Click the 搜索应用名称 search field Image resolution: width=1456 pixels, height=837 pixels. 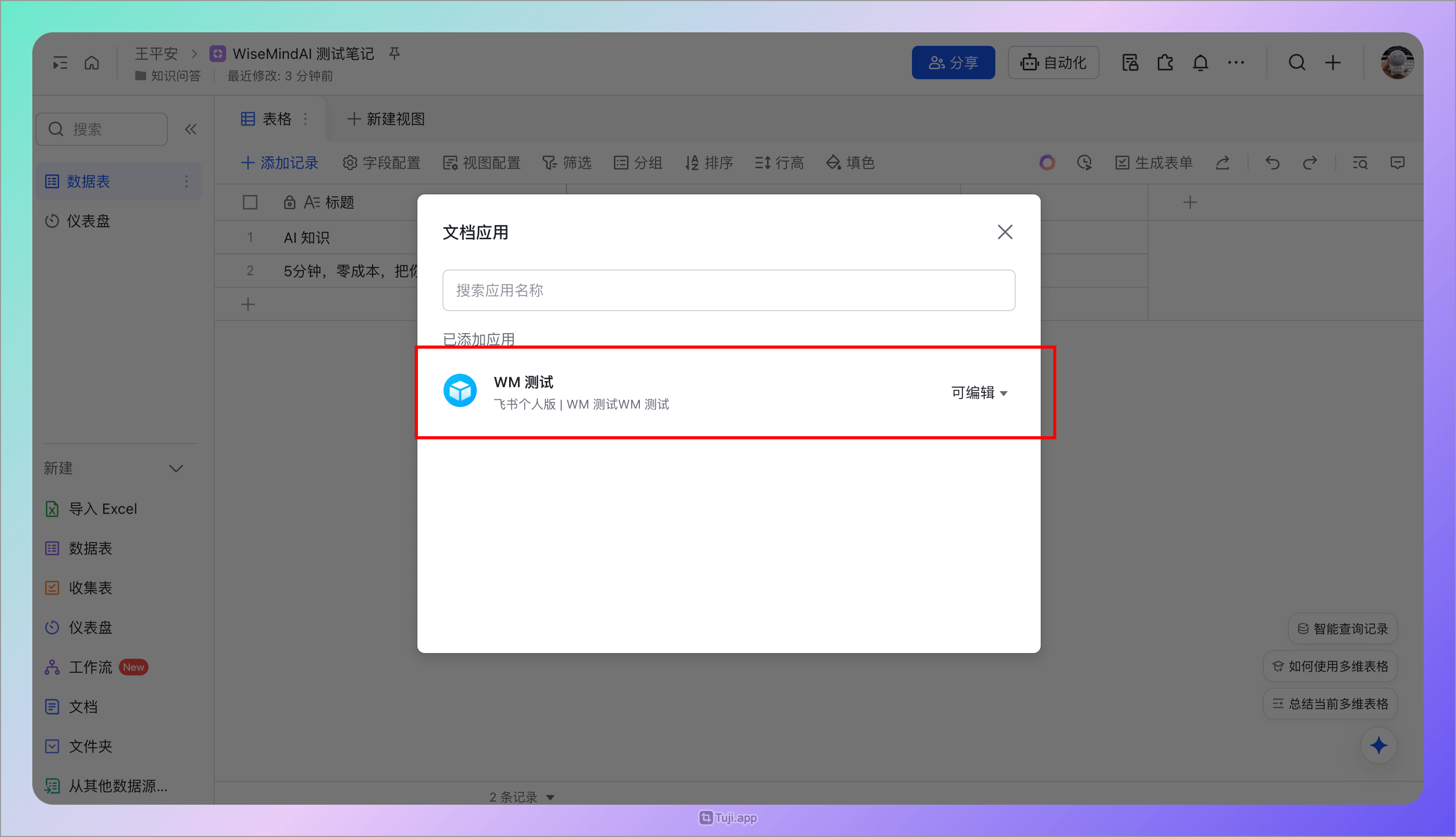pos(729,290)
